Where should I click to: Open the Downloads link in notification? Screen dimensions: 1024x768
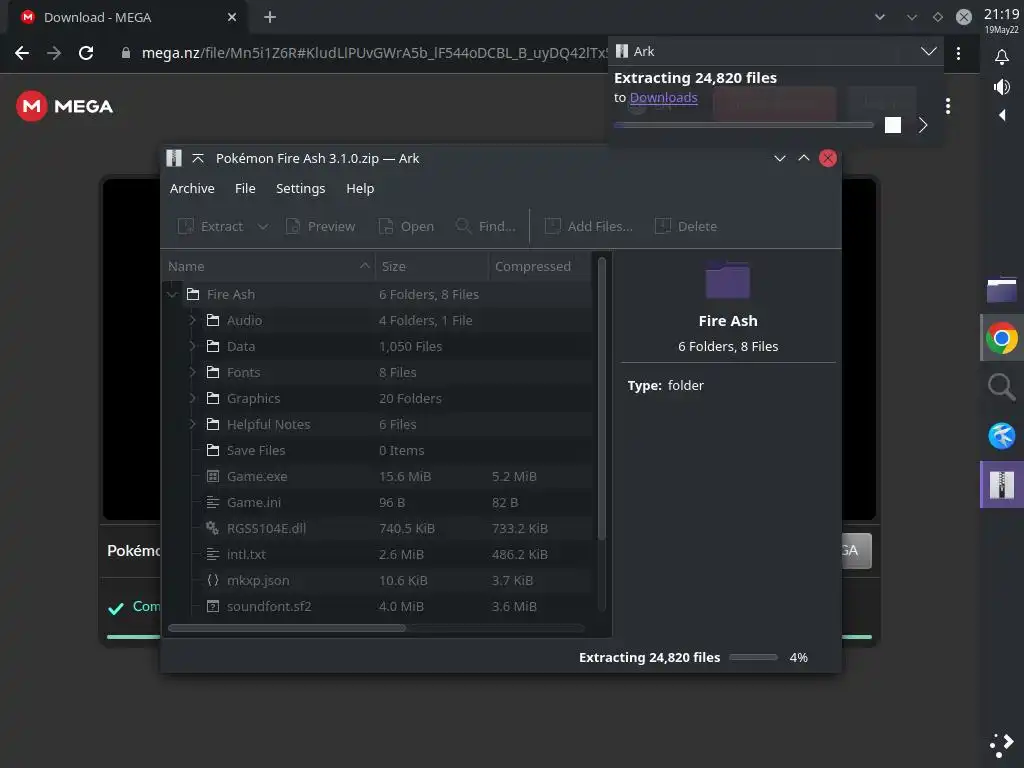pyautogui.click(x=664, y=97)
